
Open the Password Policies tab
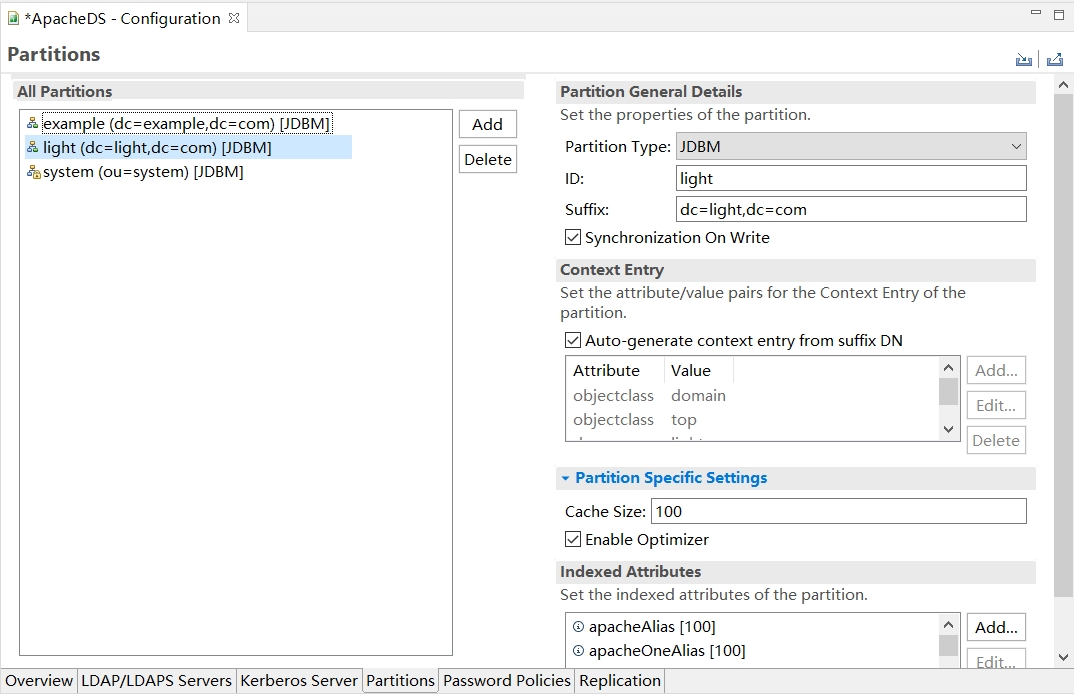coord(506,681)
